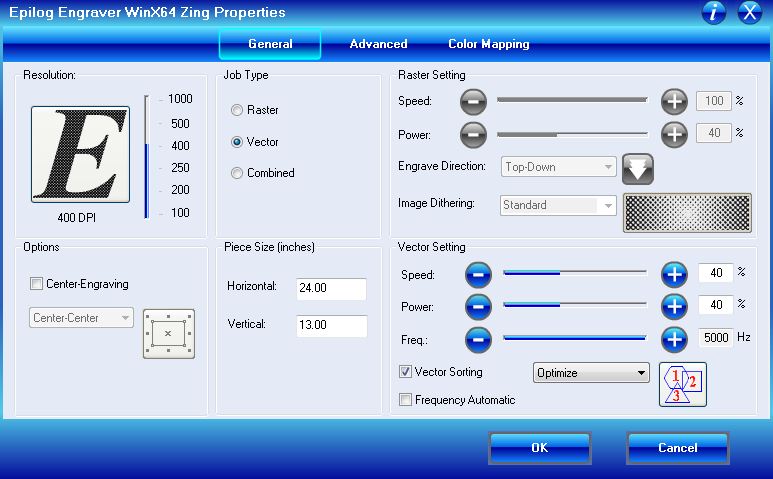Switch to the Advanced tab
This screenshot has height=479, width=773.
(378, 44)
